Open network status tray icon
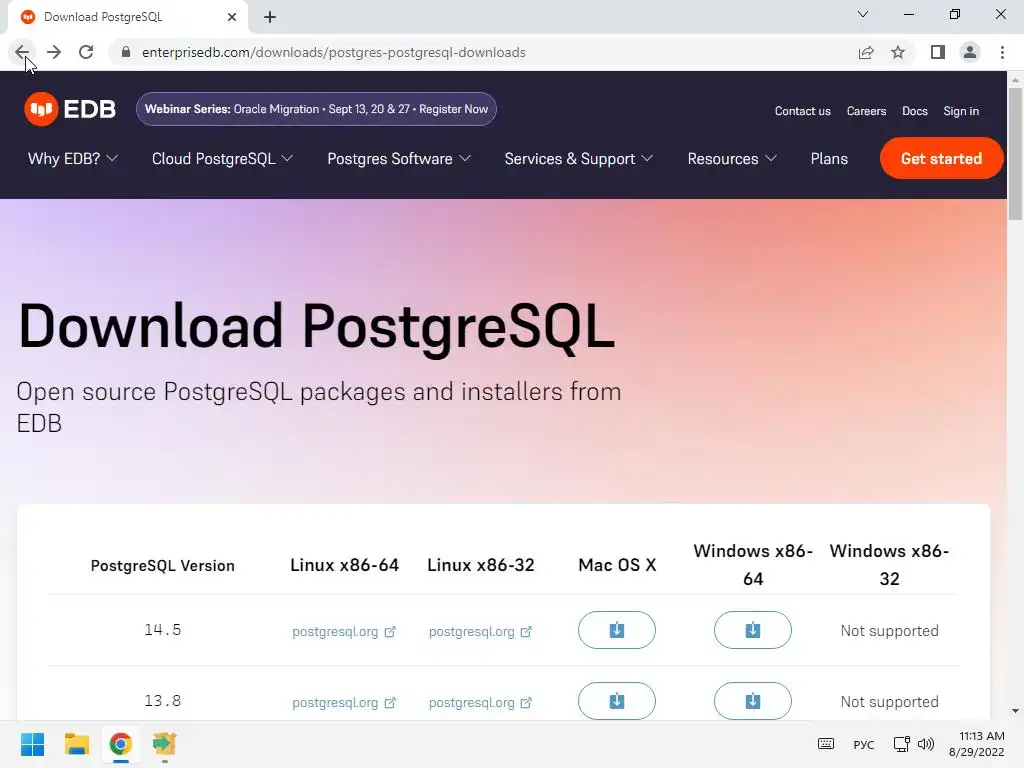Screen dimensions: 1024x768 [901, 744]
